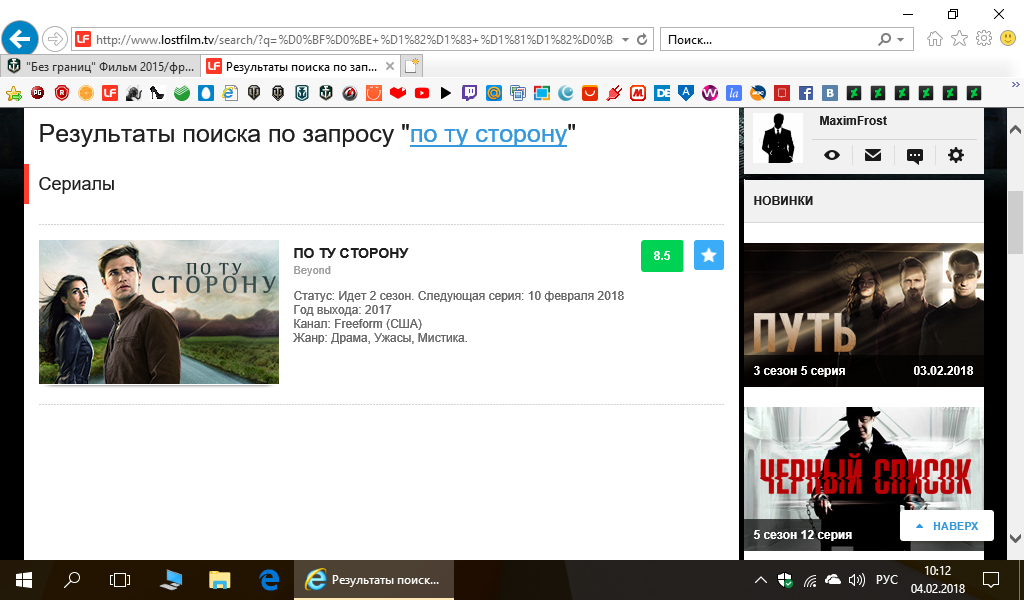
Task: Click the По ту сторону poster thumbnail
Action: [159, 311]
